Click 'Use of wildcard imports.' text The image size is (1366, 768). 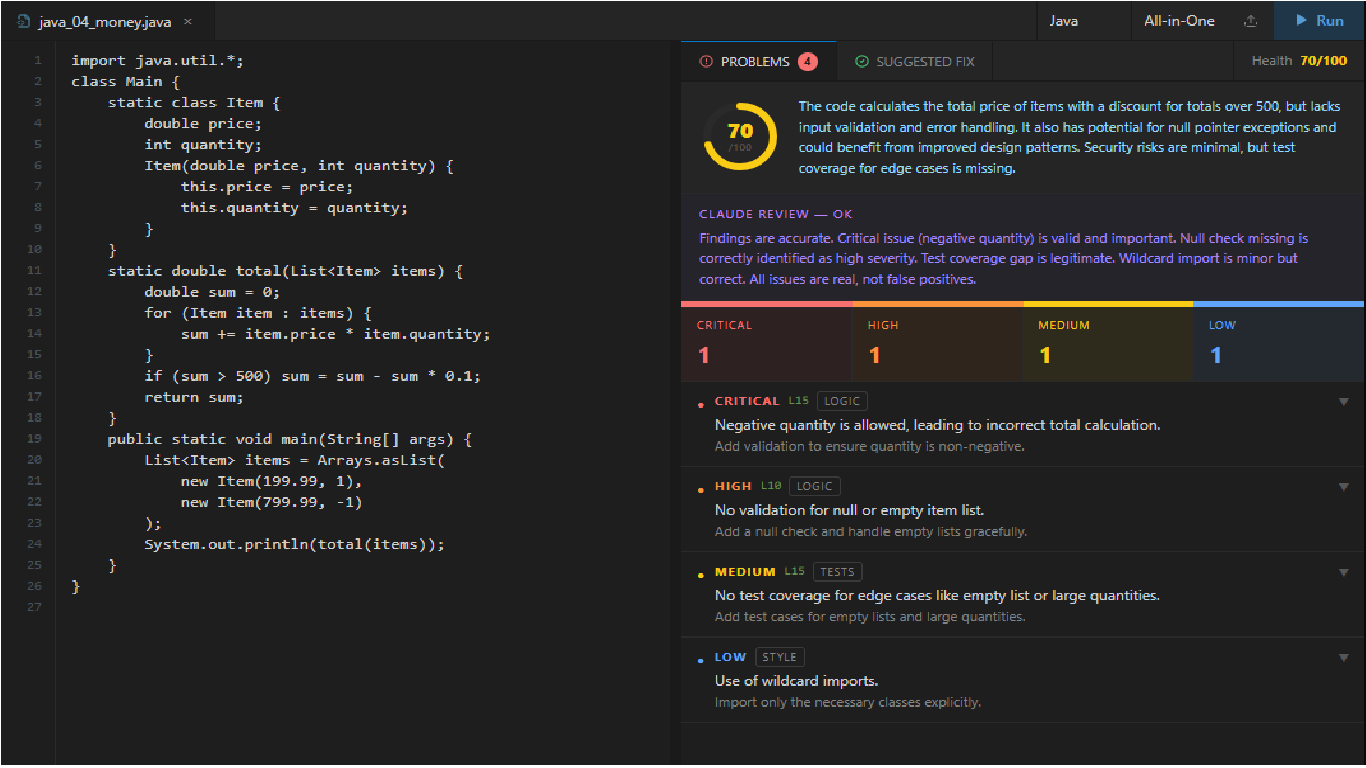pos(796,681)
